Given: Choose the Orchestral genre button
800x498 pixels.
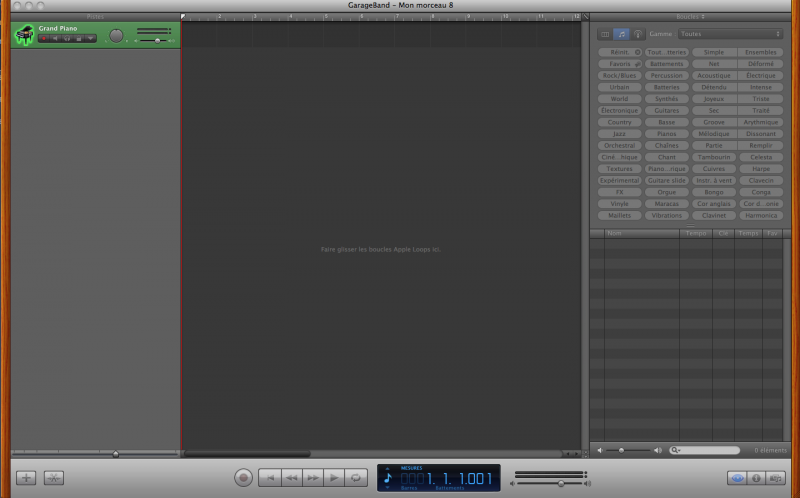Looking at the screenshot, I should 619,145.
